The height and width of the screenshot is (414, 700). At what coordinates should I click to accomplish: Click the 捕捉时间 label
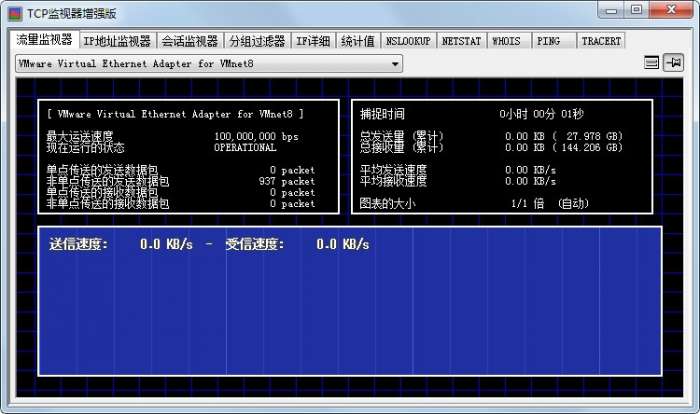[382, 114]
